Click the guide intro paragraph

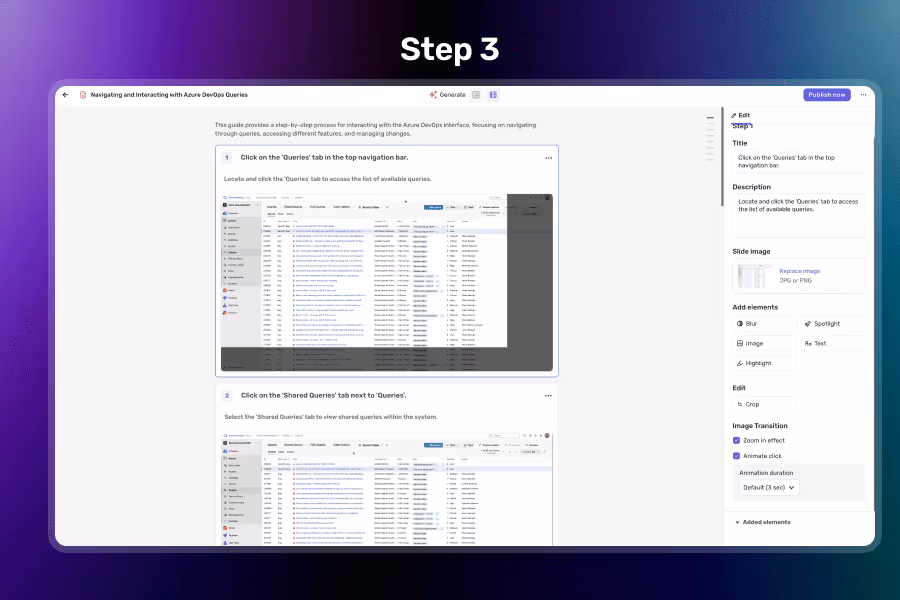click(375, 129)
